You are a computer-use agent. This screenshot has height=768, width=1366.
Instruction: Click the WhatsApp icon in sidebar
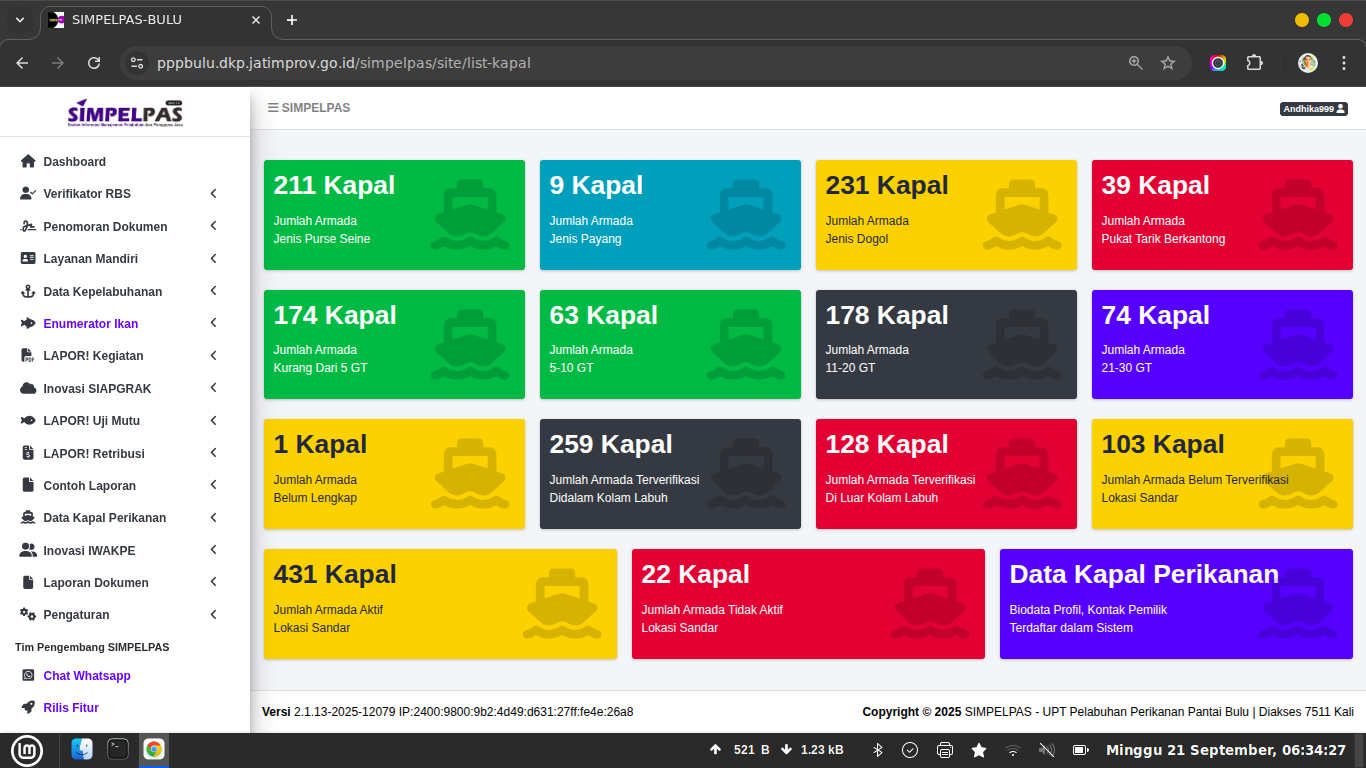[x=28, y=676]
